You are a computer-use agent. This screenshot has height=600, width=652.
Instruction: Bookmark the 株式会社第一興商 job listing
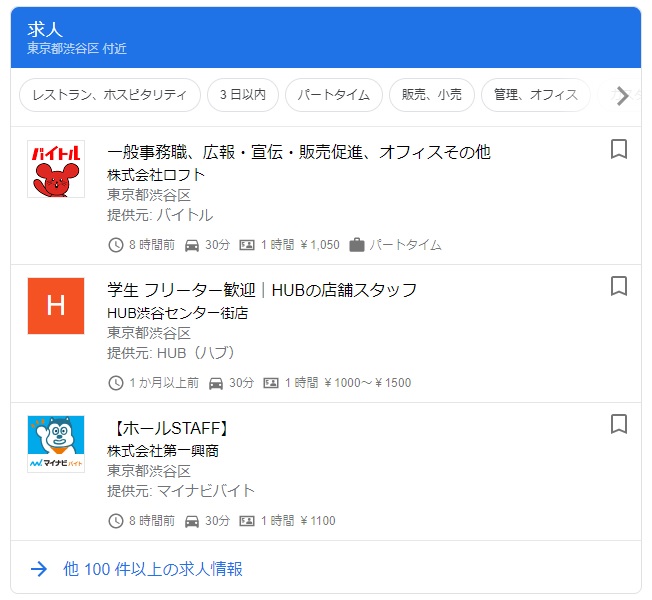point(618,424)
